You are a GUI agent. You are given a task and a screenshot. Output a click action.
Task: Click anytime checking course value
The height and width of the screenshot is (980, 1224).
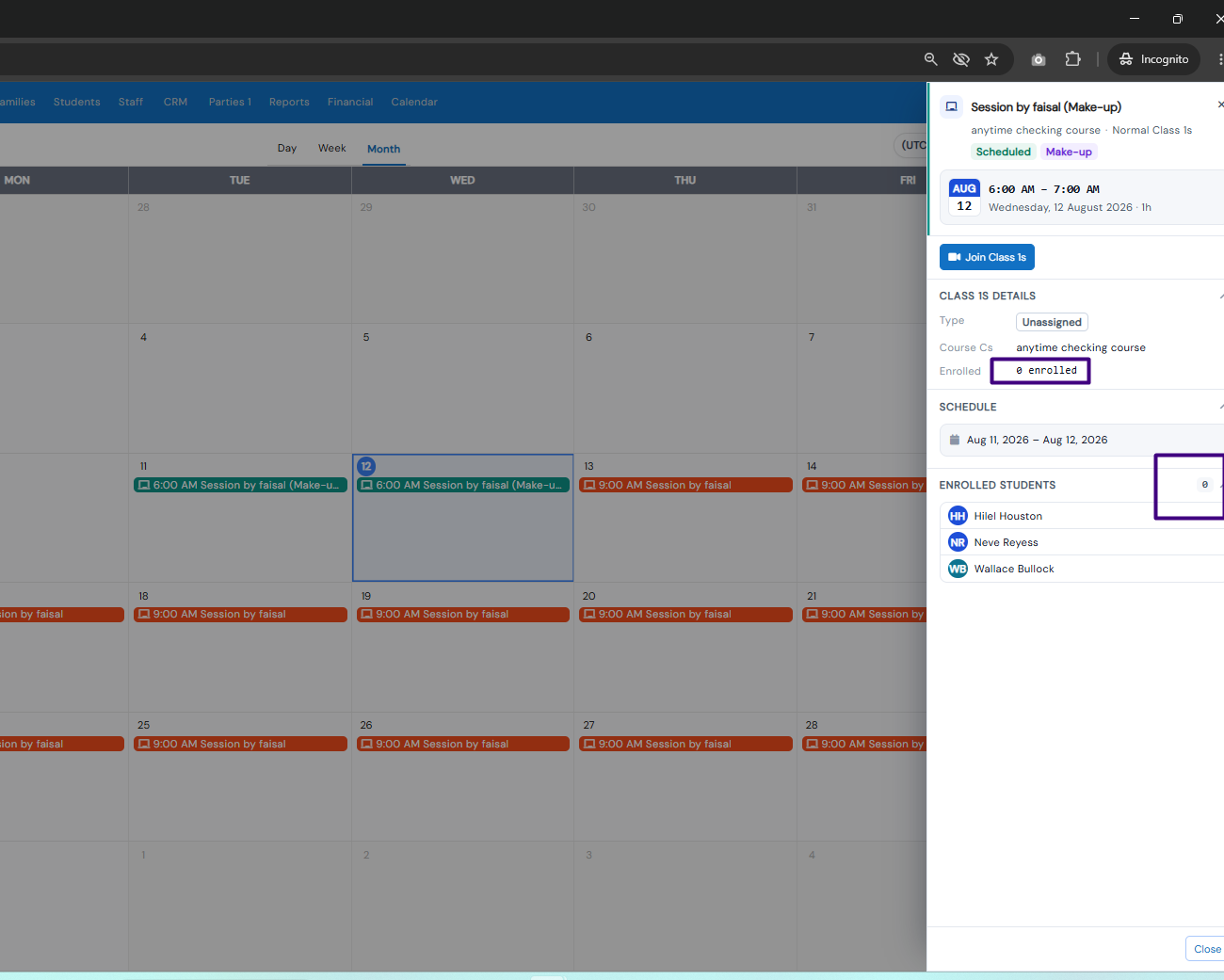click(x=1081, y=347)
